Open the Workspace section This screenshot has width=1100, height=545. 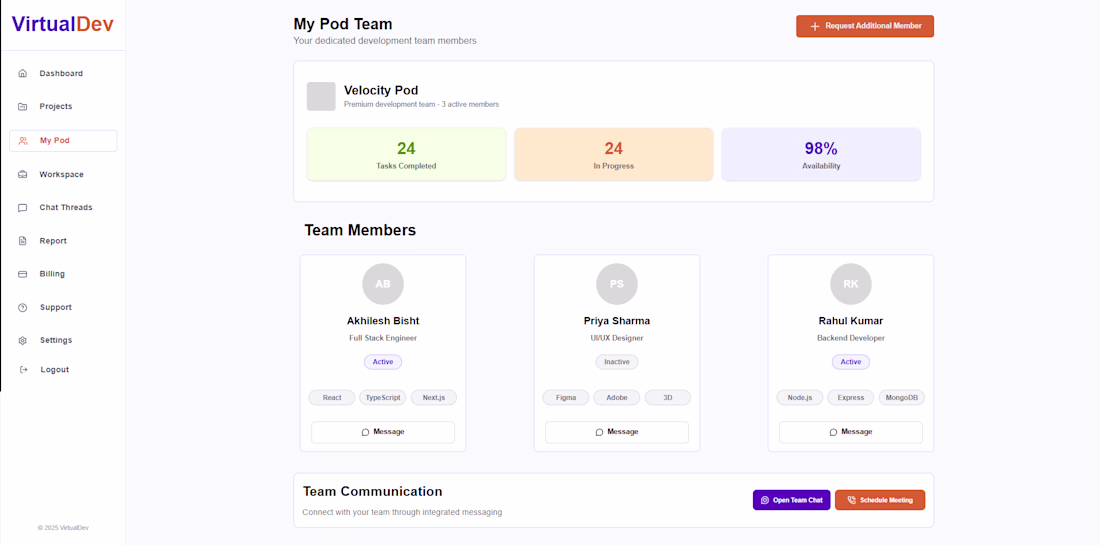tap(63, 175)
